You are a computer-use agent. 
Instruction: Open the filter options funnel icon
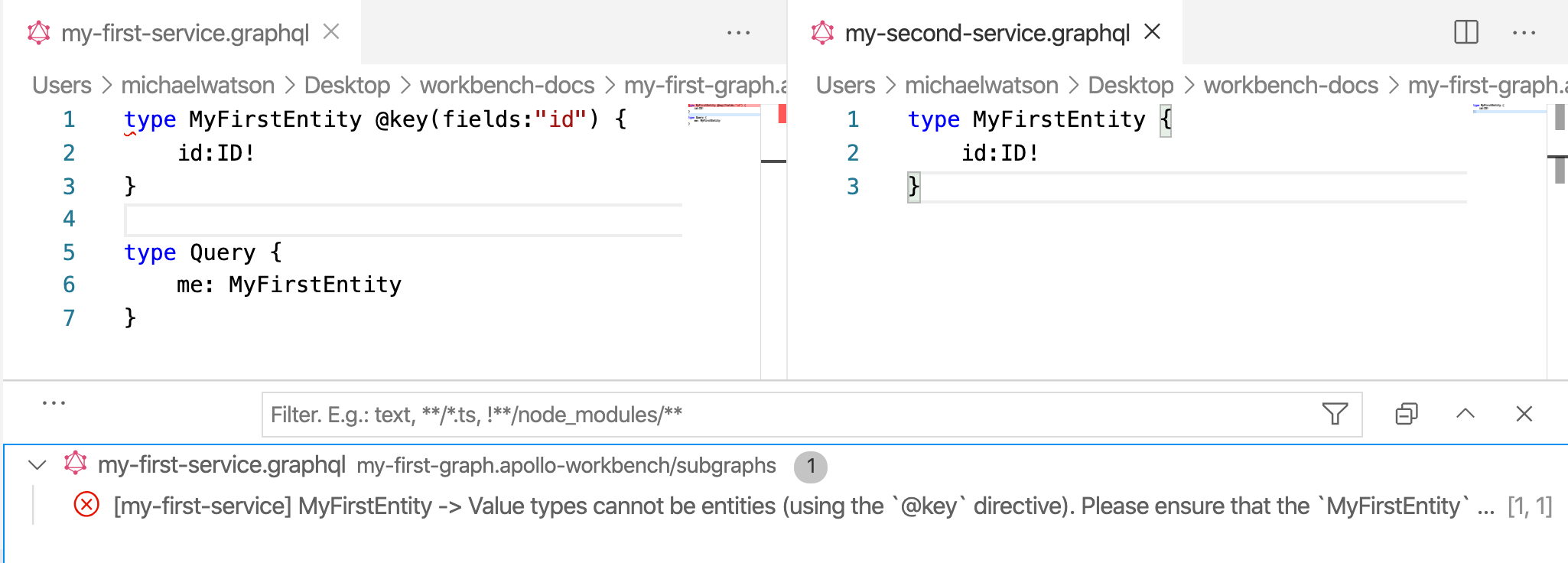[1335, 414]
